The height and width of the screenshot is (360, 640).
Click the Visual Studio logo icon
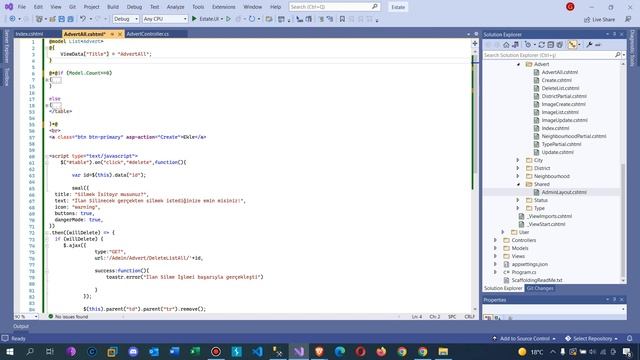(9, 7)
